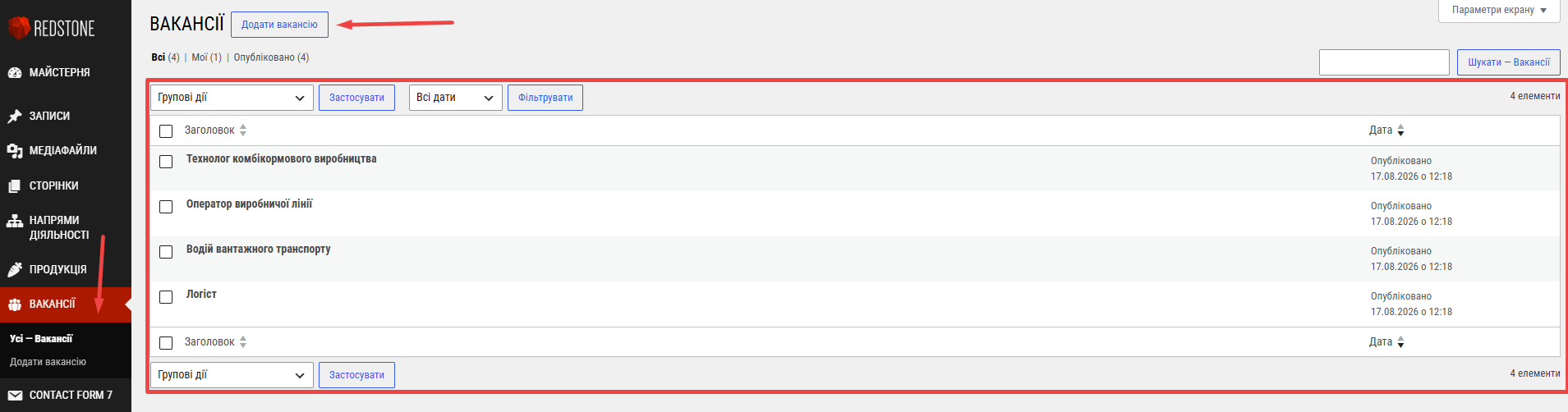This screenshot has height=412, width=1568.
Task: Open the Медіафайли media icon
Action: (x=15, y=151)
